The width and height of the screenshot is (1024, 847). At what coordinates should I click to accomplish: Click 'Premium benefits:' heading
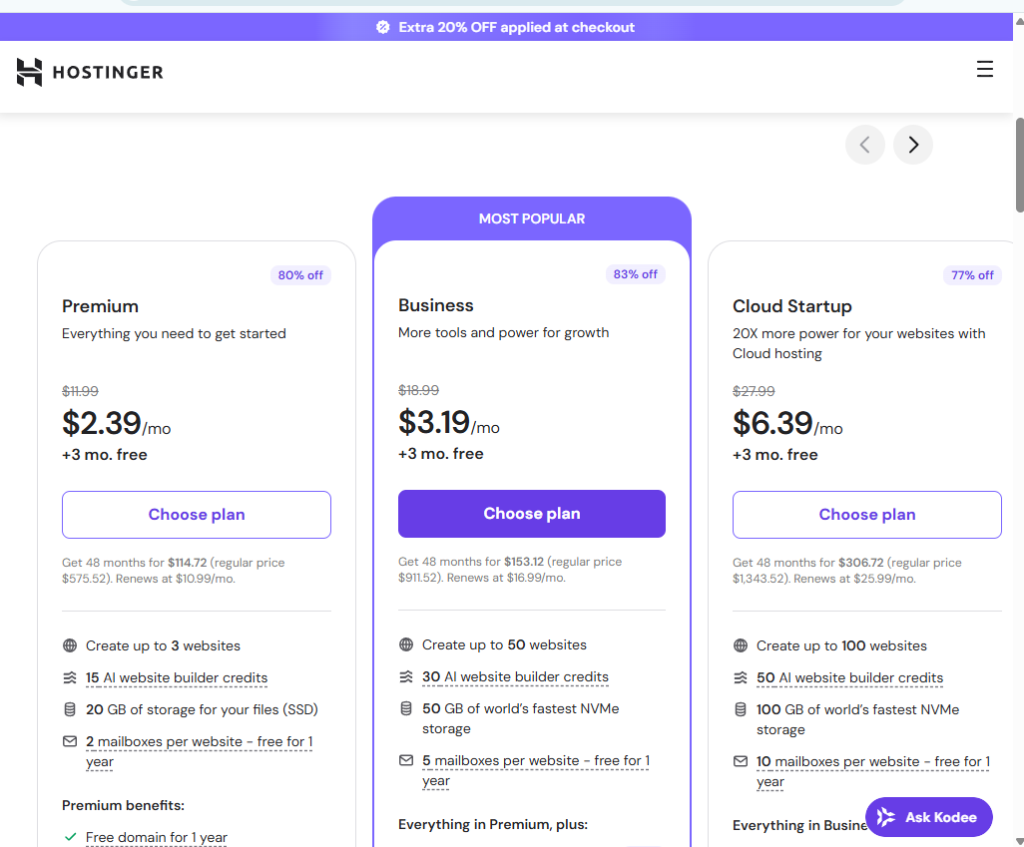(123, 805)
